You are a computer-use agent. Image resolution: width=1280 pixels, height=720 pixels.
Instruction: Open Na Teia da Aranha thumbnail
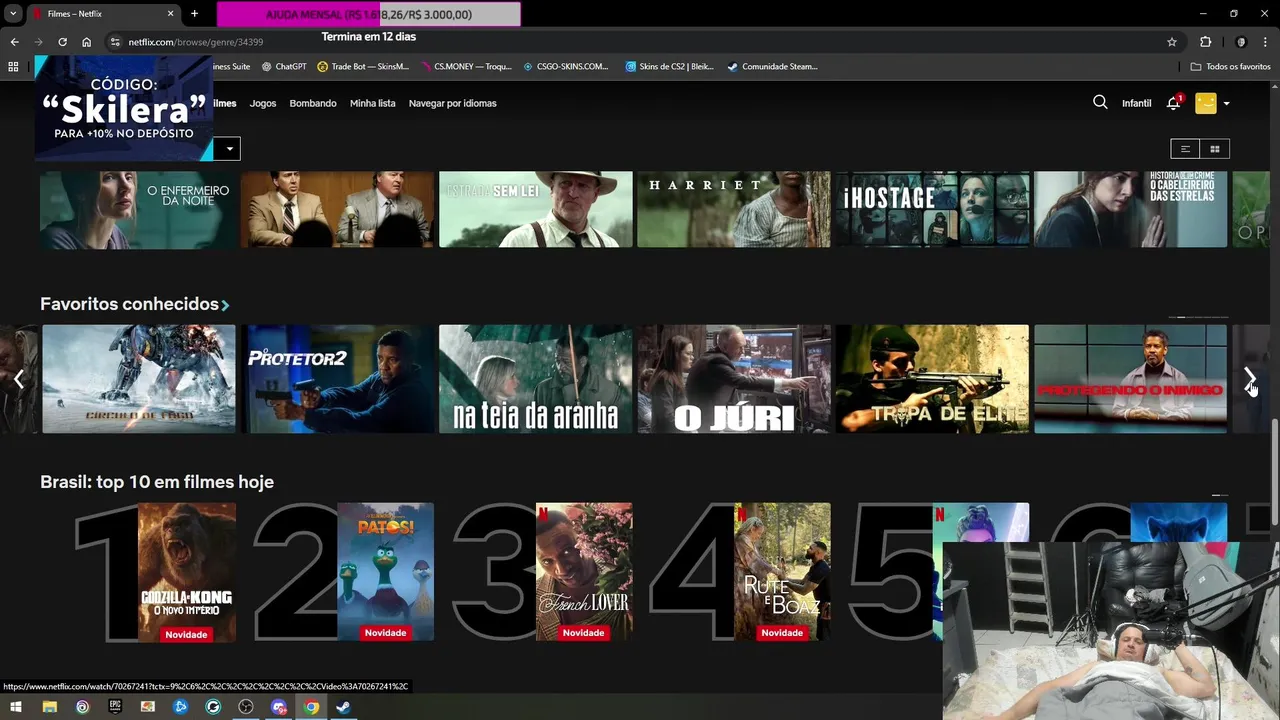point(535,379)
